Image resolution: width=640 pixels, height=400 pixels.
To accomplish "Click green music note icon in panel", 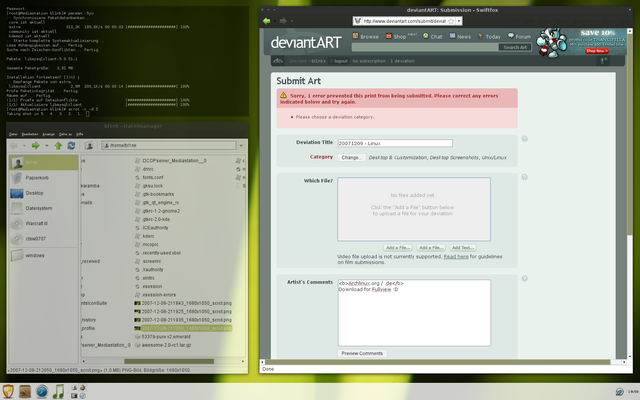I will 58,391.
